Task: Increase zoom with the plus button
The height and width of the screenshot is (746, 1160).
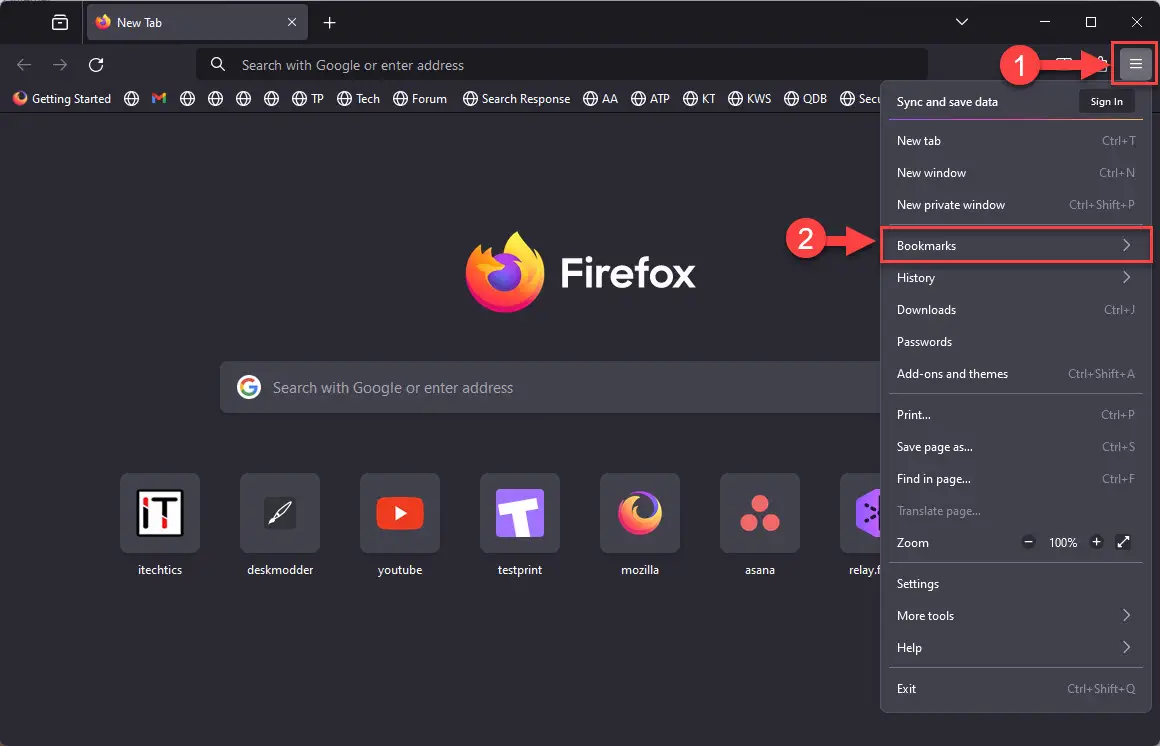Action: (x=1096, y=542)
